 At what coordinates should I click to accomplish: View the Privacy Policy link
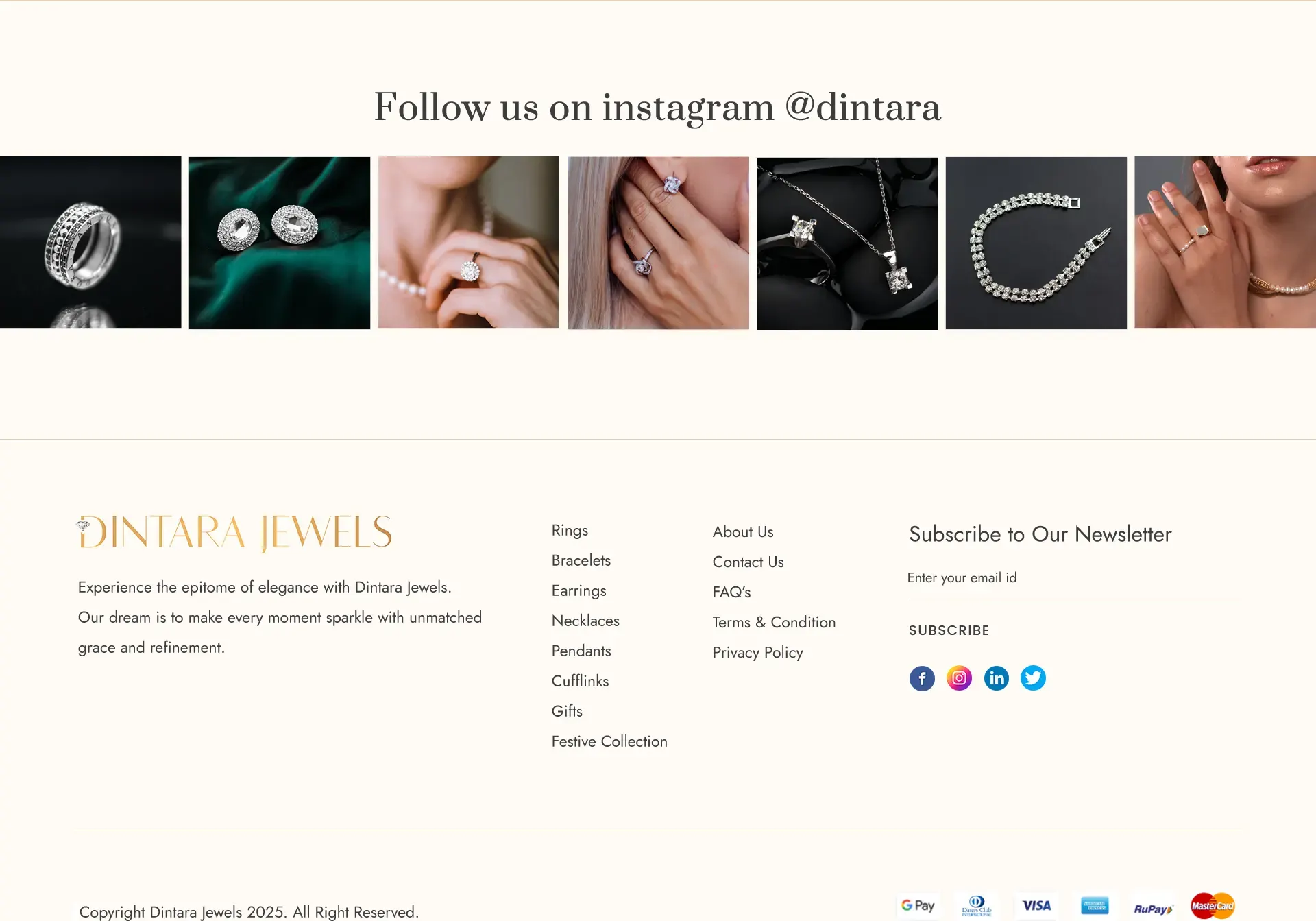click(757, 652)
